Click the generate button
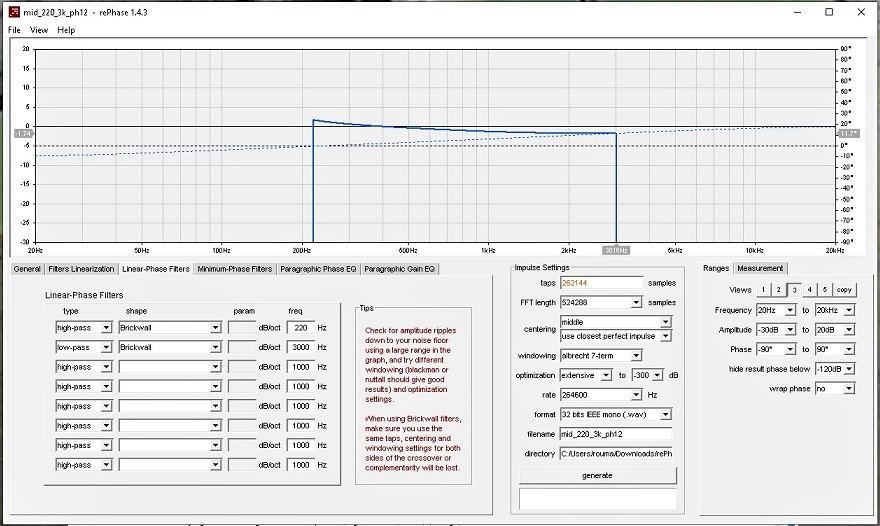Screen dimensions: 880x526 [x=597, y=475]
